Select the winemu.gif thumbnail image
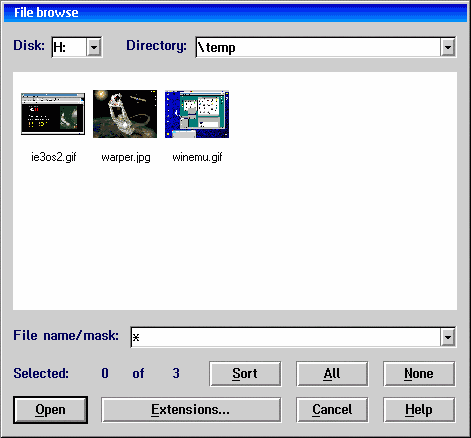 coord(197,114)
